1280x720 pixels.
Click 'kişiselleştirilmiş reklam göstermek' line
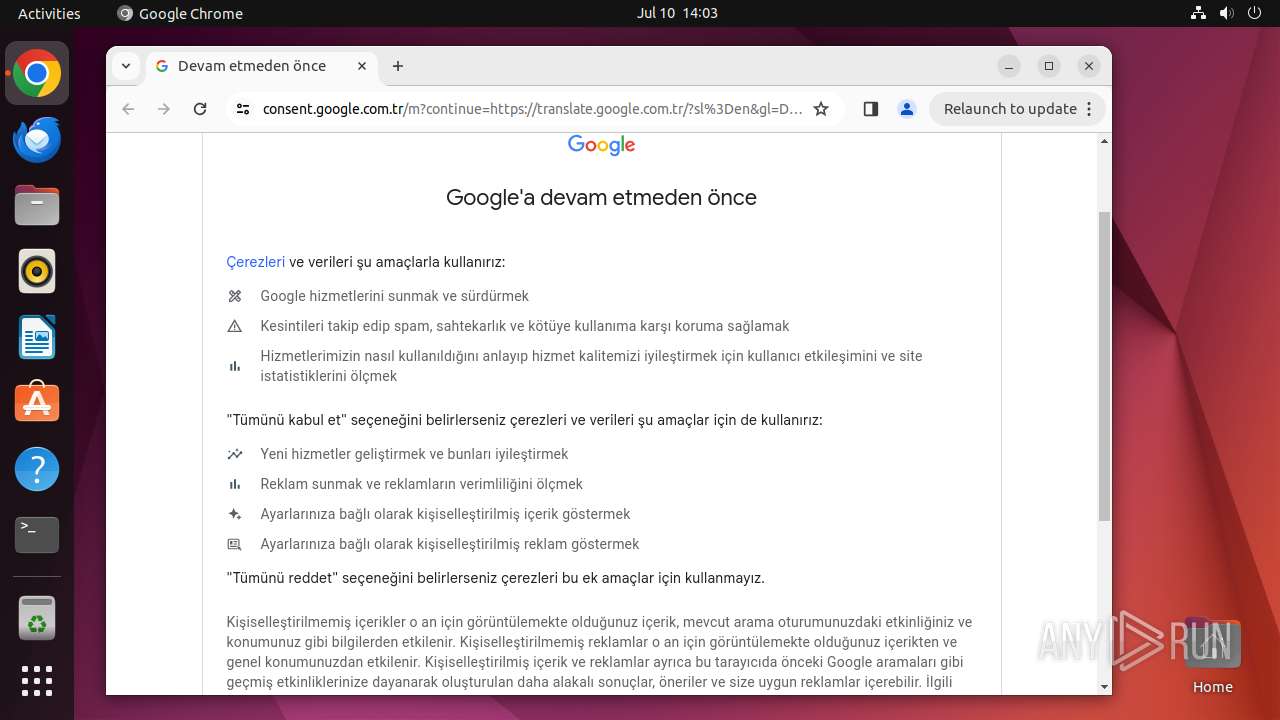click(449, 544)
